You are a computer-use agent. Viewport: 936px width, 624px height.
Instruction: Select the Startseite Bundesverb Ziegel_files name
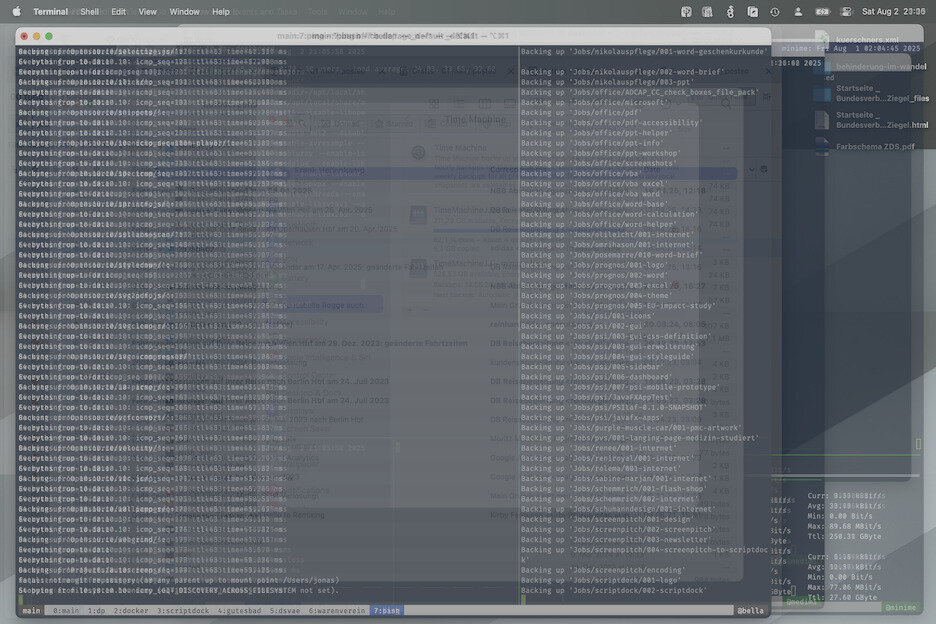(882, 93)
